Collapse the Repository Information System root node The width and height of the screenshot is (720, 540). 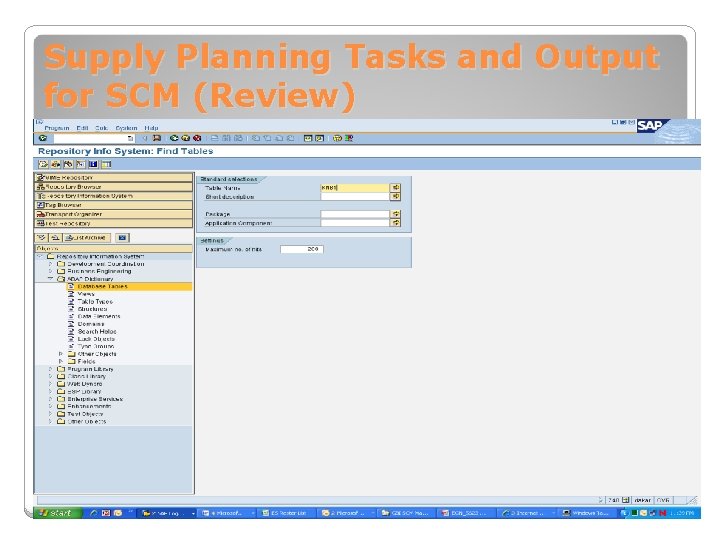point(40,256)
